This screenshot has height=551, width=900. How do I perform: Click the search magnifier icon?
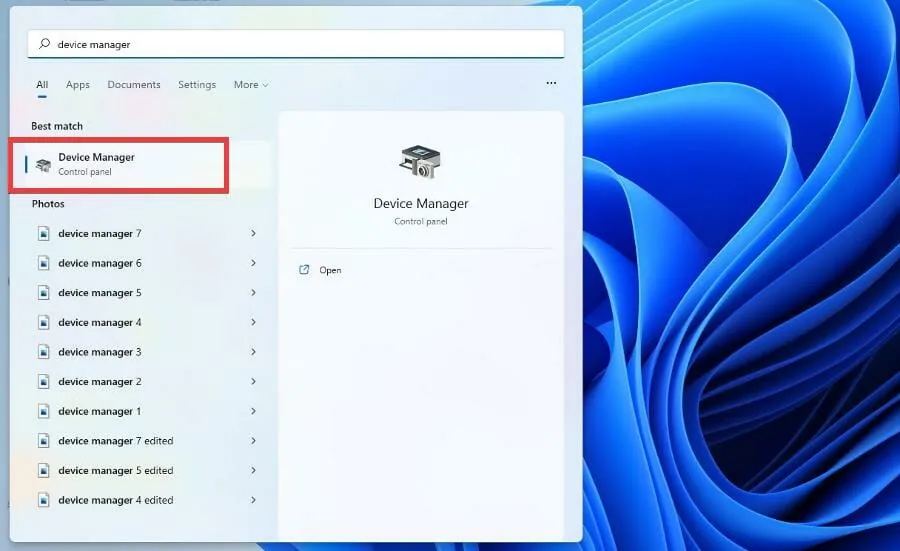pyautogui.click(x=44, y=44)
